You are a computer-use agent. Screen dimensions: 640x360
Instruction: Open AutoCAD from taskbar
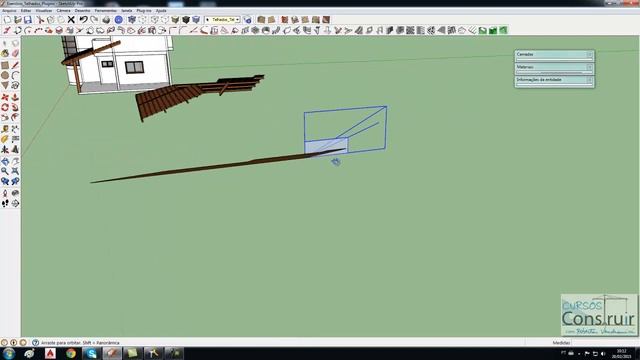51,353
